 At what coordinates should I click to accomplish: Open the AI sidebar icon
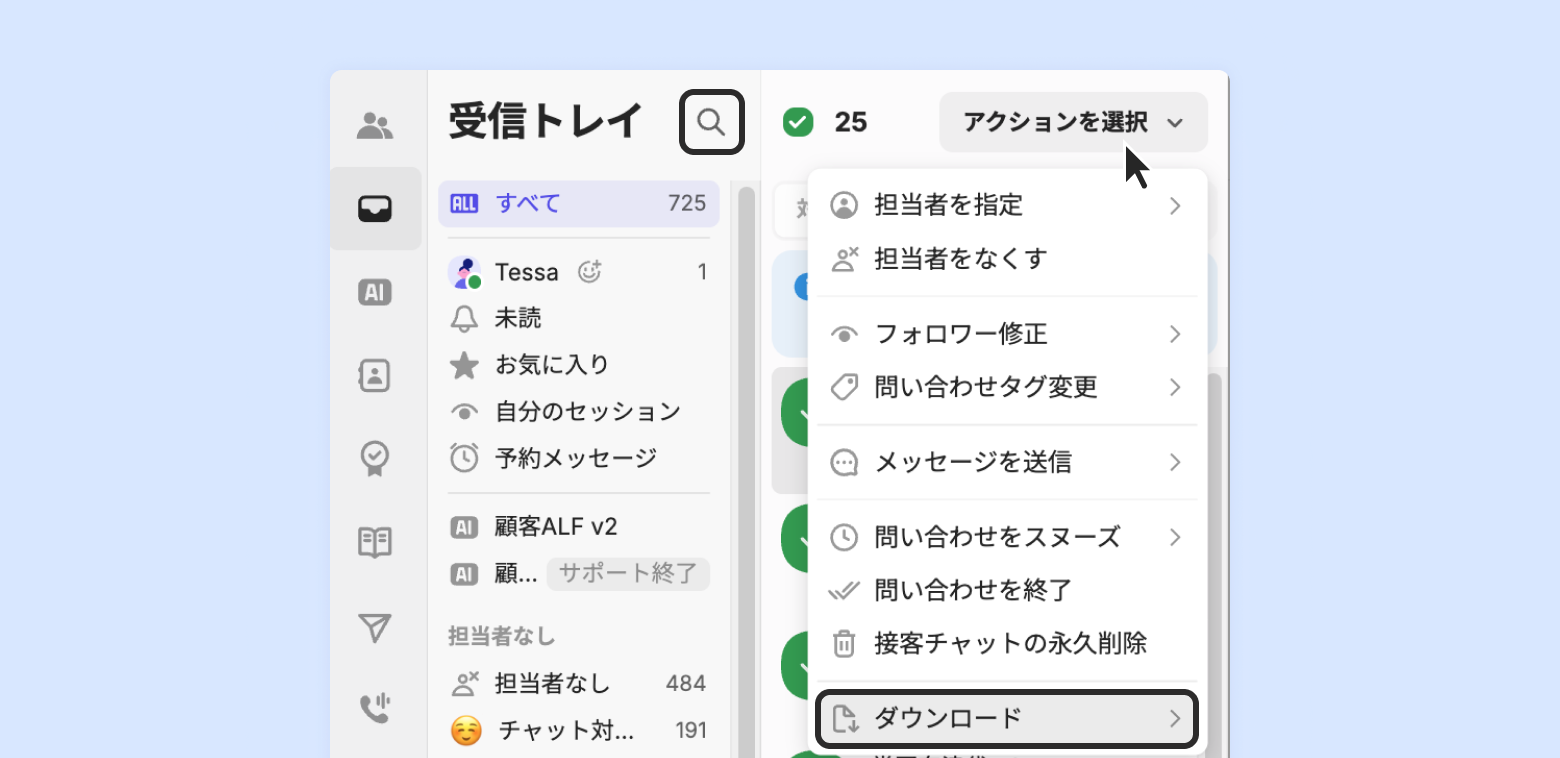[375, 292]
